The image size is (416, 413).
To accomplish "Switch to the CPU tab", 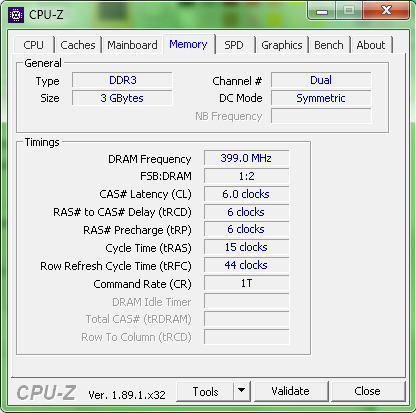I will [x=34, y=45].
